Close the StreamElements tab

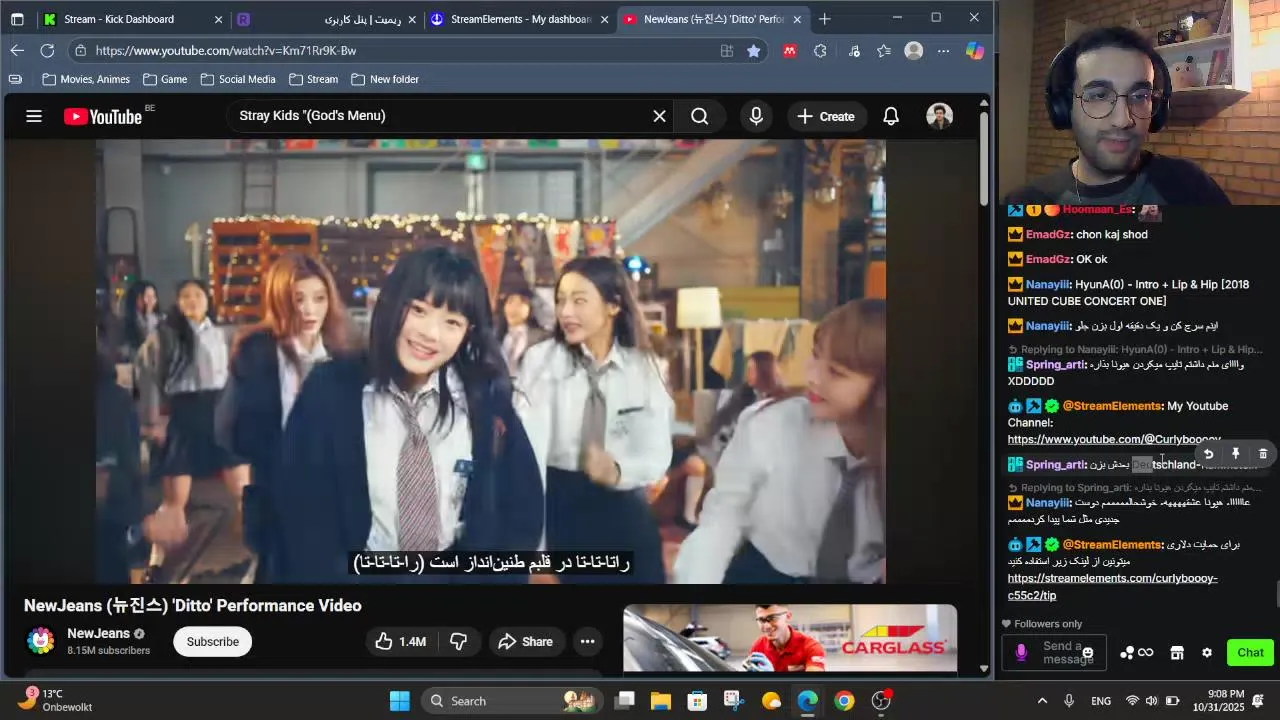604,19
